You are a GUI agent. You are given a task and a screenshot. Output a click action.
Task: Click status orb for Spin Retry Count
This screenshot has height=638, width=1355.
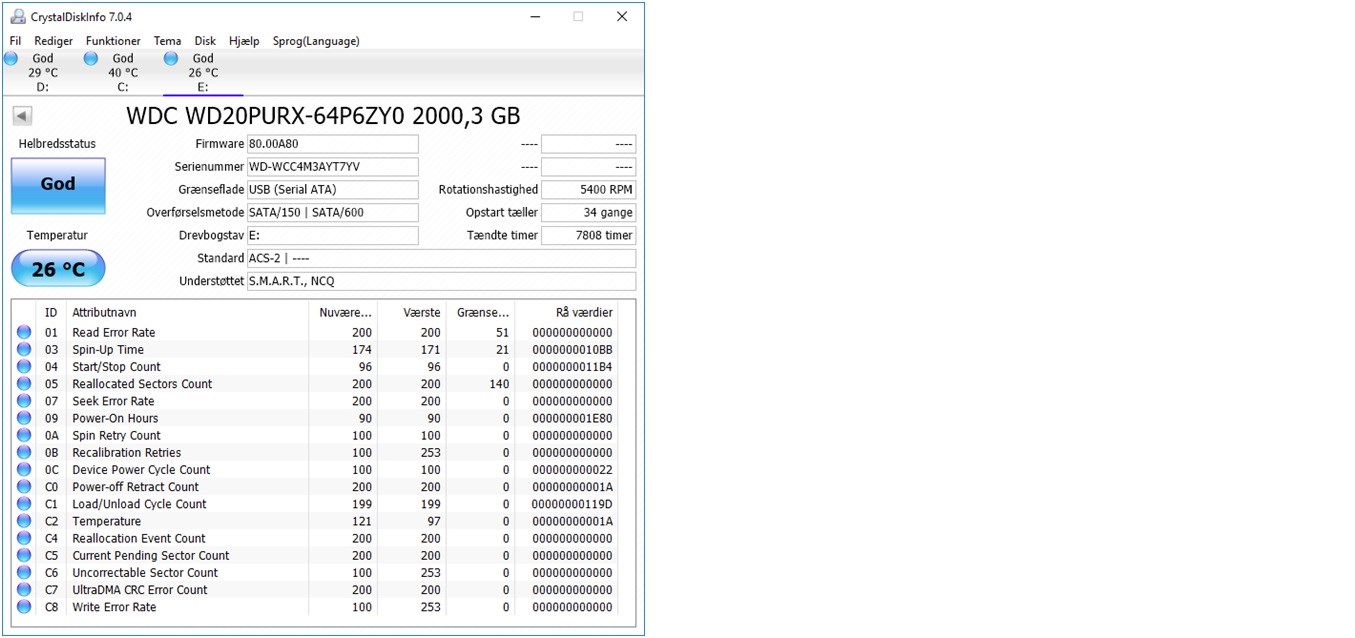(x=24, y=435)
